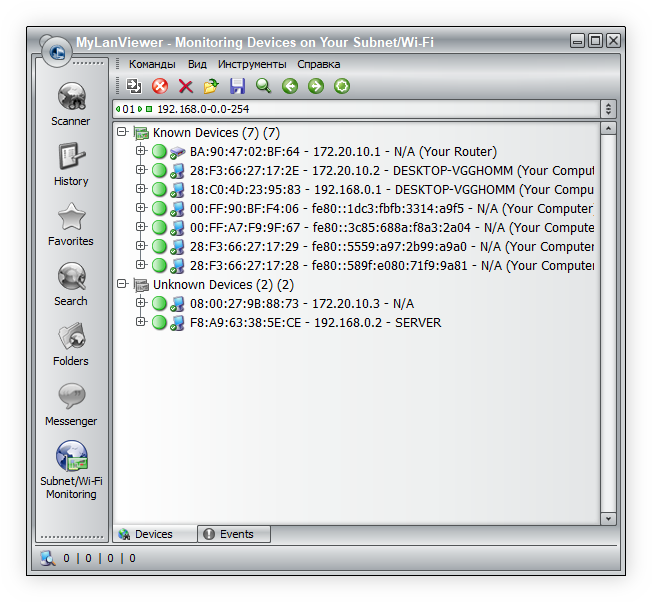Expand the 28:F3:66:27:17:28 device entry

(141, 264)
